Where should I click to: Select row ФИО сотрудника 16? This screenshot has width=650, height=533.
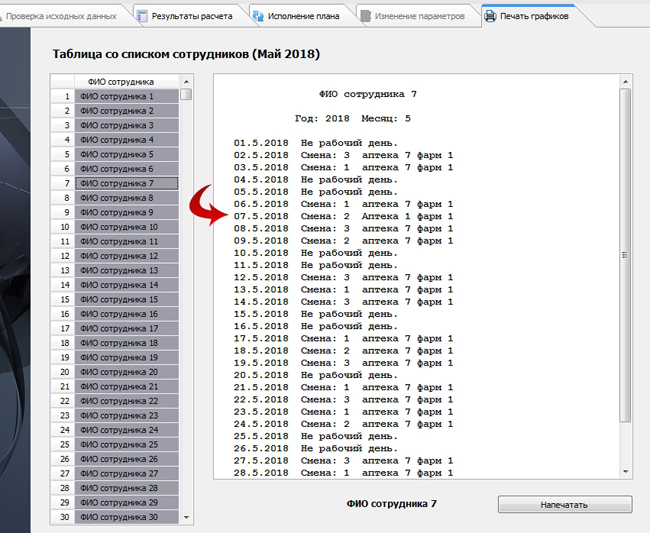coord(126,314)
